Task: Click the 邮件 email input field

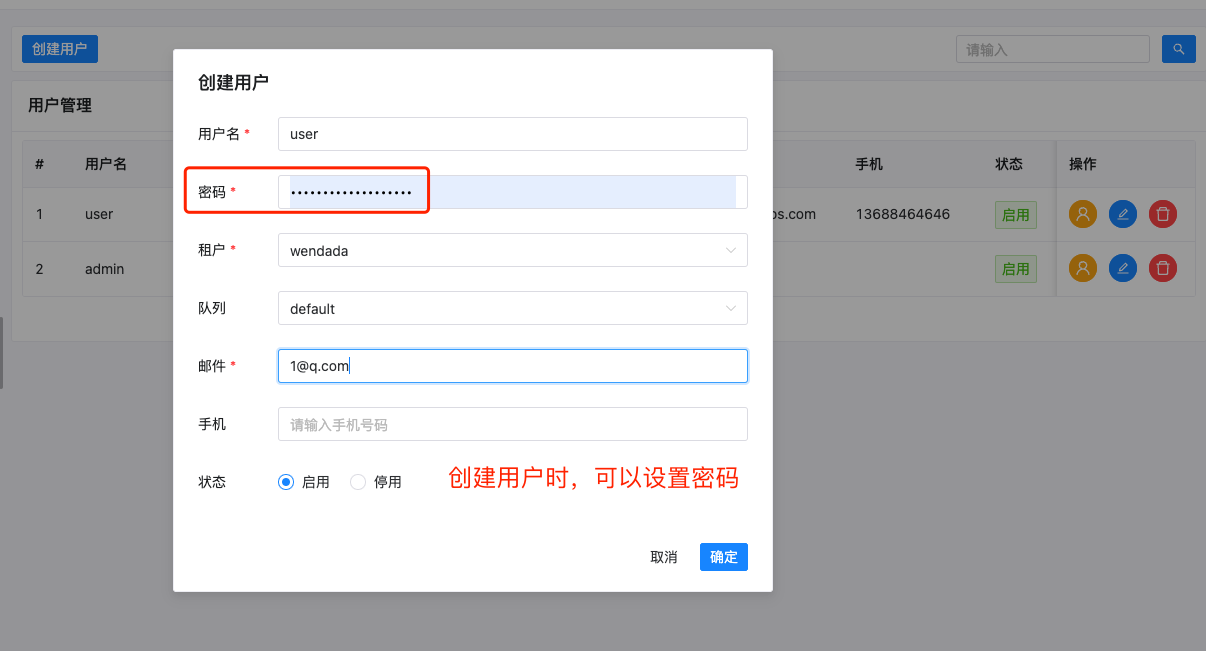Action: click(x=512, y=365)
